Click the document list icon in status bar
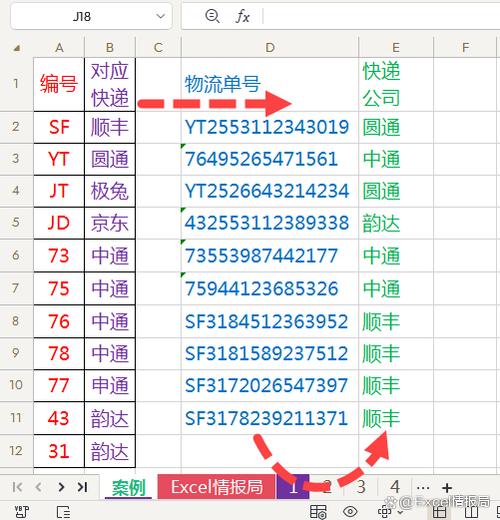Image resolution: width=500 pixels, height=520 pixels. (x=63, y=512)
